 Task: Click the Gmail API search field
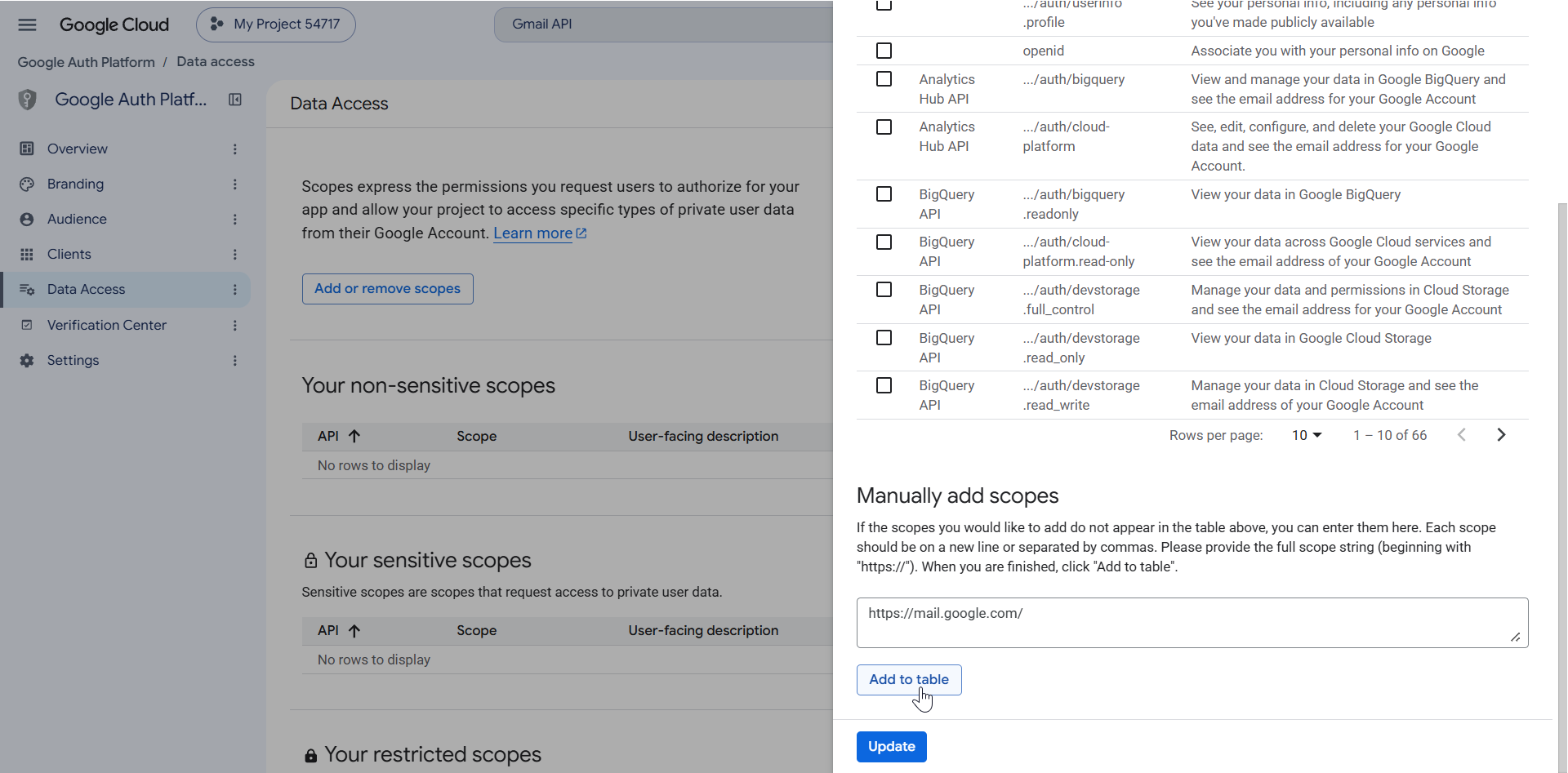[663, 24]
